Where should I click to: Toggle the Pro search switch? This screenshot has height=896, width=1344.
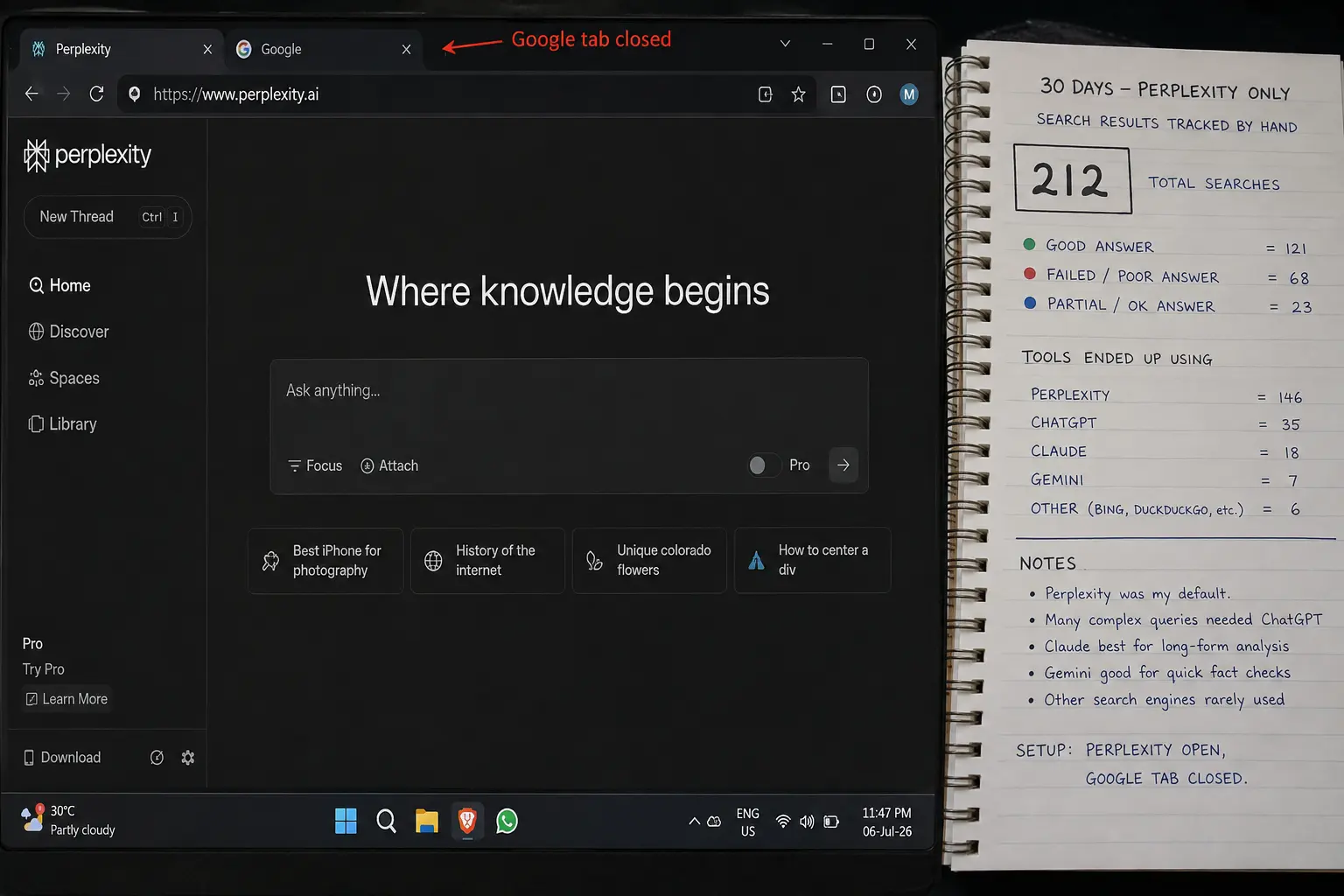(x=764, y=465)
